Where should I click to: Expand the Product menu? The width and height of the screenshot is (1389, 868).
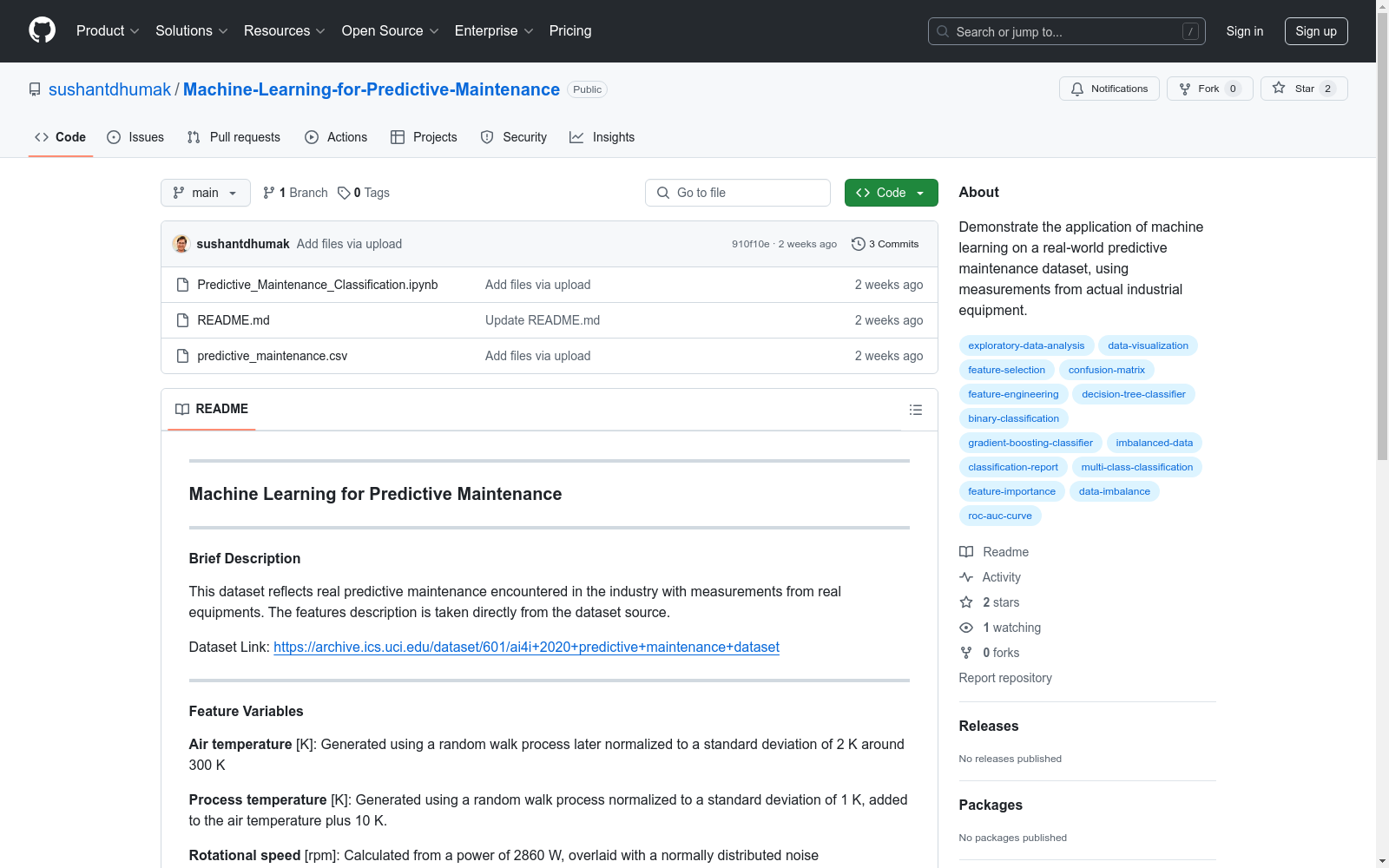[x=108, y=31]
